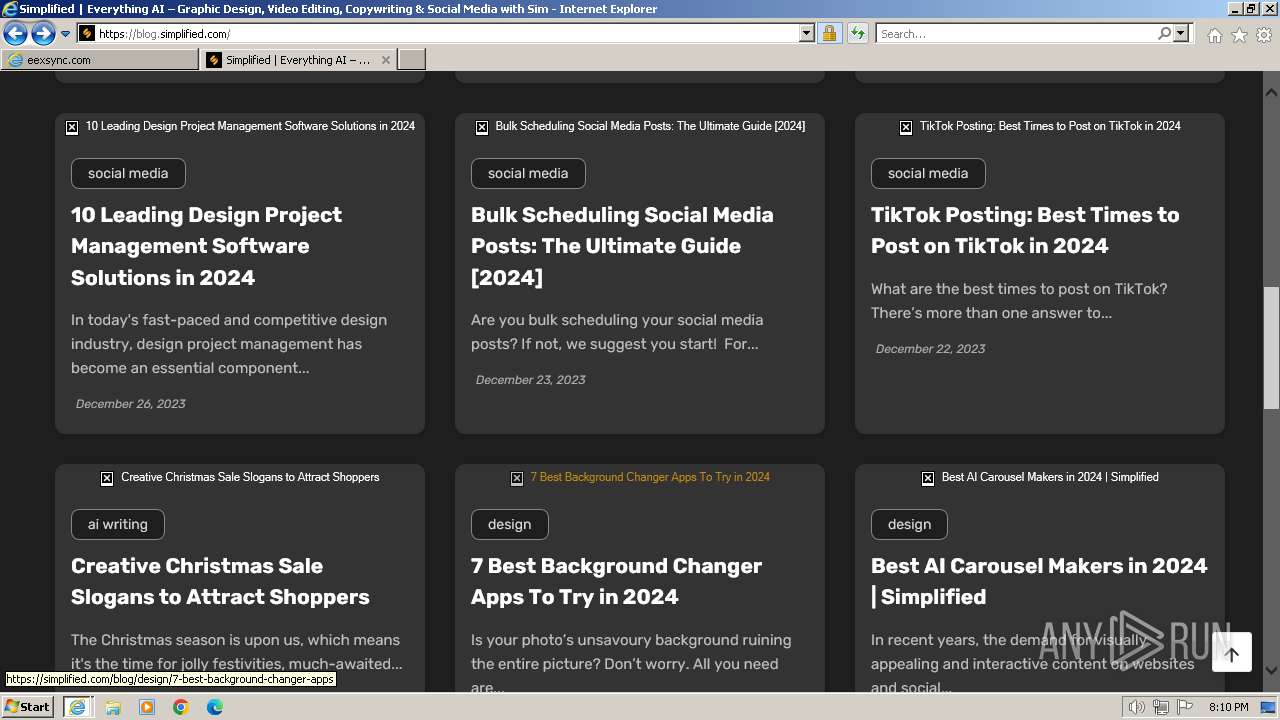Click broken image icon for TikTok Posting
The height and width of the screenshot is (720, 1280).
coord(906,127)
